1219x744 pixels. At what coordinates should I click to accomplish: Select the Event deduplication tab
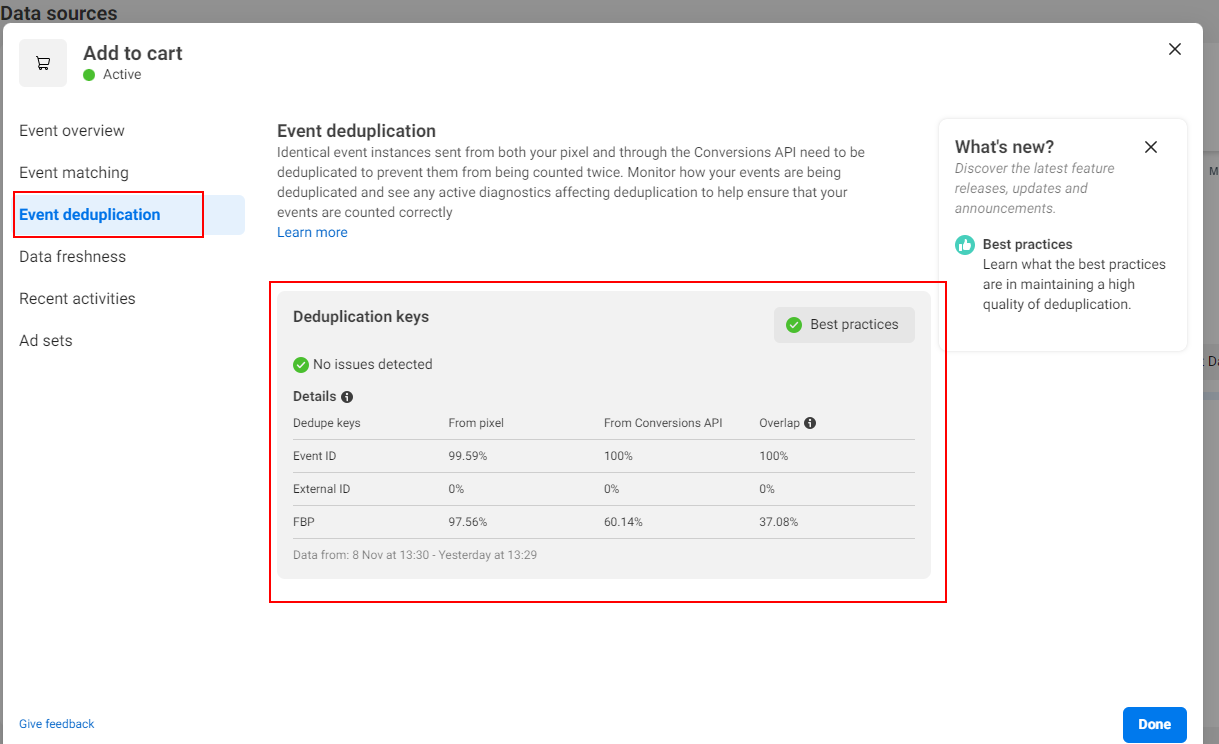click(x=90, y=215)
